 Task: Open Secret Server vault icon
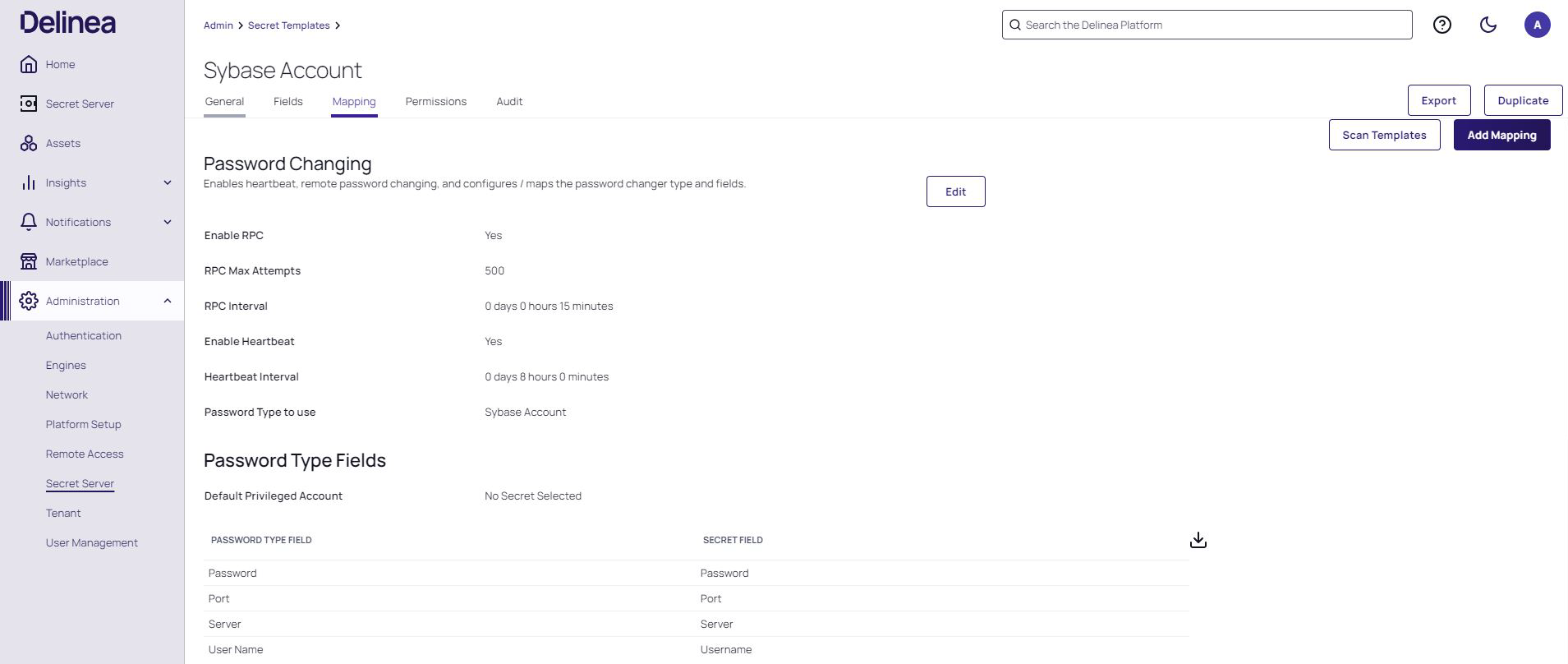click(x=29, y=104)
